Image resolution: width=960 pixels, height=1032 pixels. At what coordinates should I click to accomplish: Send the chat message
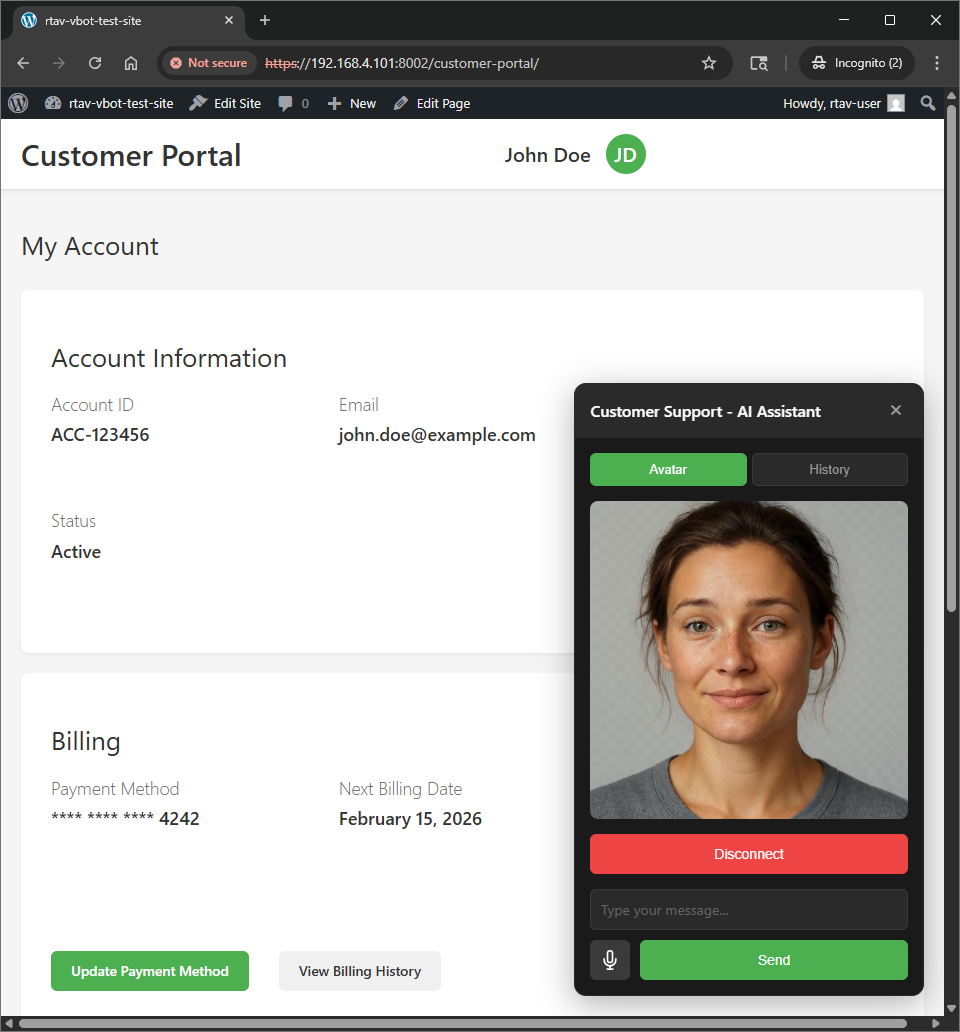coord(773,960)
